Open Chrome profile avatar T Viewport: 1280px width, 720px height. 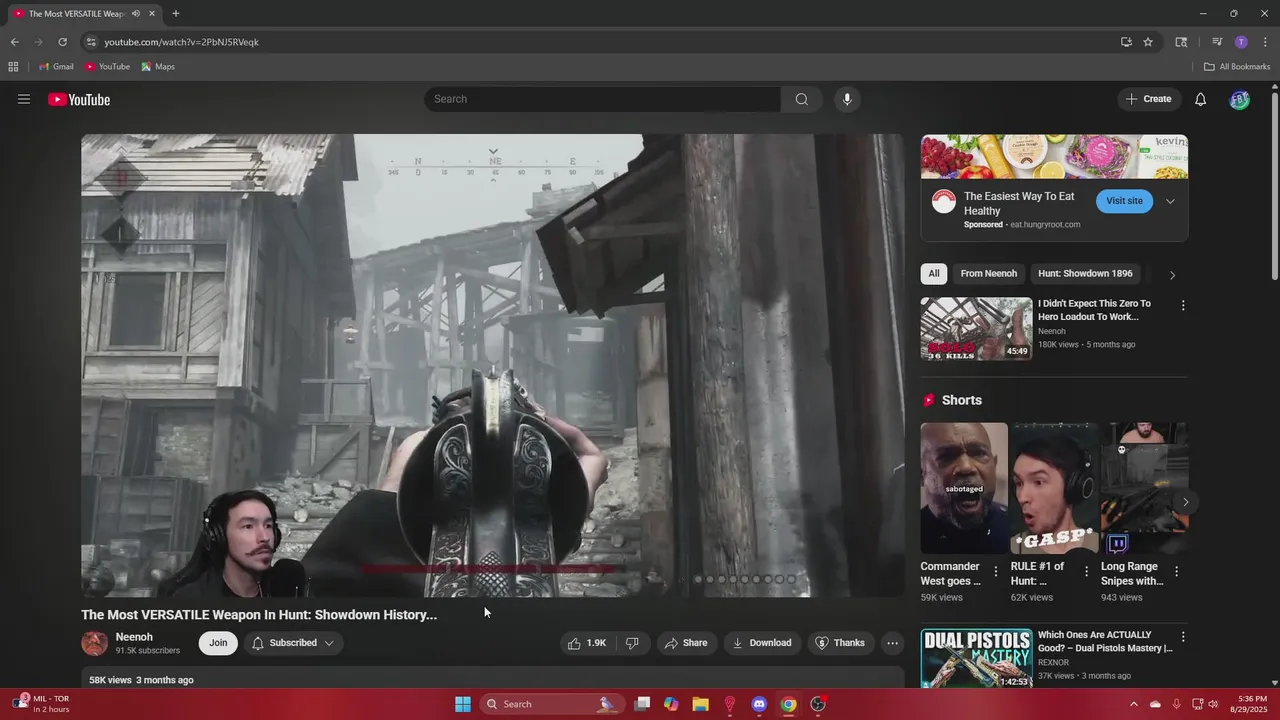point(1241,42)
